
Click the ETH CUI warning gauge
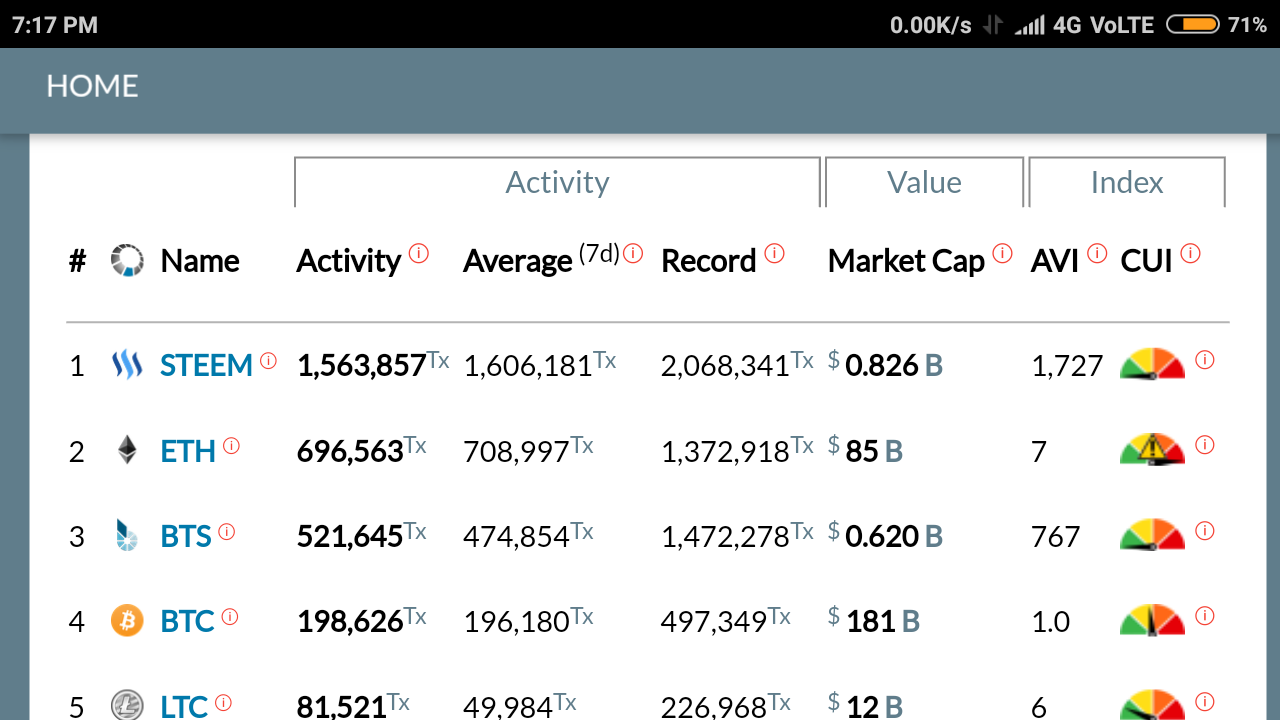(1152, 449)
